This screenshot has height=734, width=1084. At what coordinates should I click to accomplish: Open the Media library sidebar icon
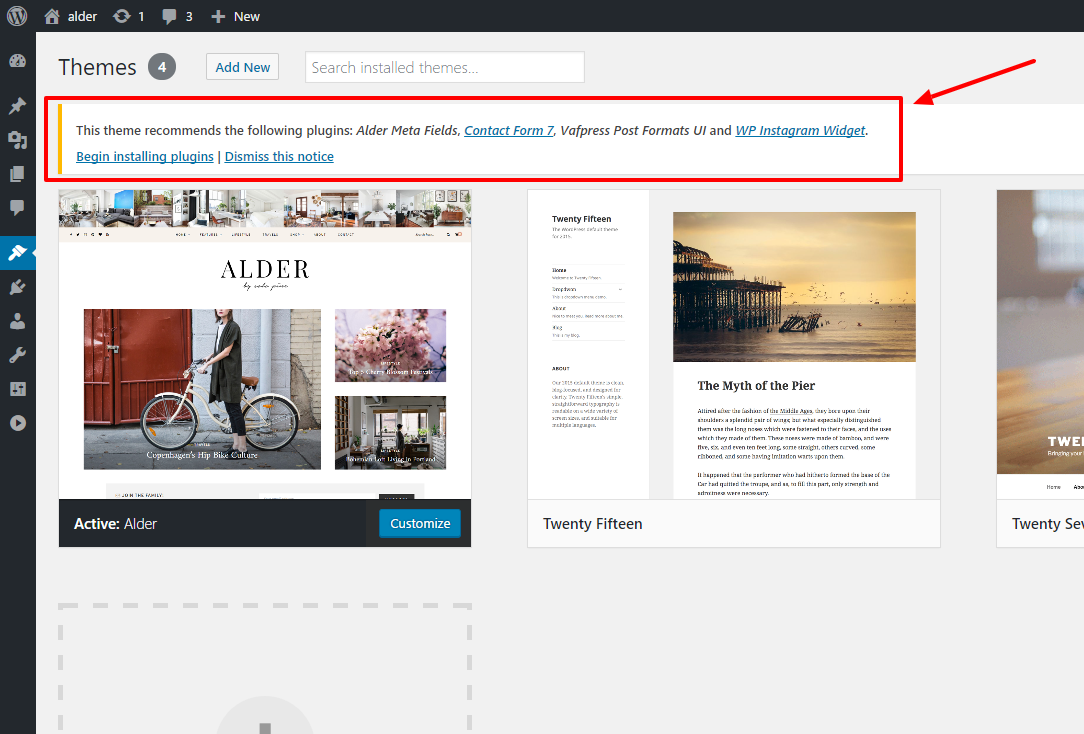pyautogui.click(x=18, y=140)
